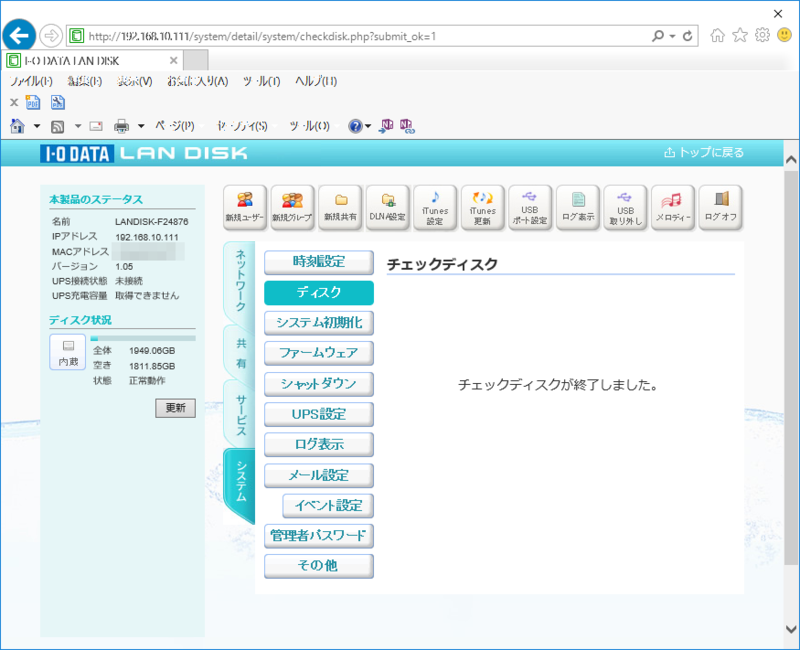800x650 pixels.
Task: Click the Time Settings button
Action: pos(319,262)
